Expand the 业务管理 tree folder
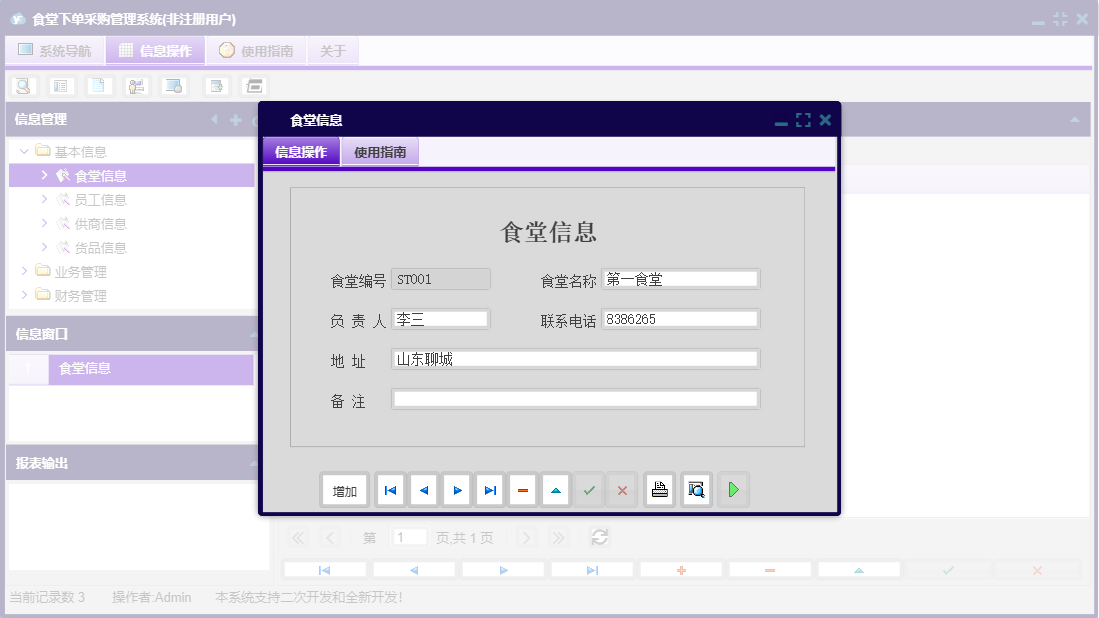This screenshot has width=1099, height=618. [25, 272]
